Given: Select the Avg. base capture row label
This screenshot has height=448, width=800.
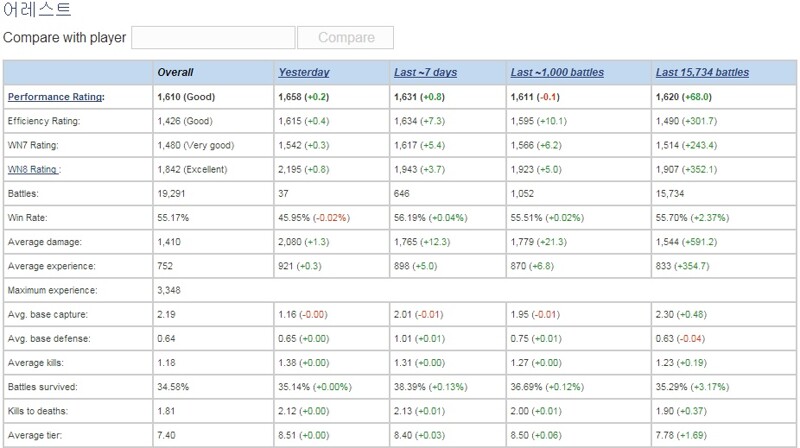Looking at the screenshot, I should coord(47,315).
